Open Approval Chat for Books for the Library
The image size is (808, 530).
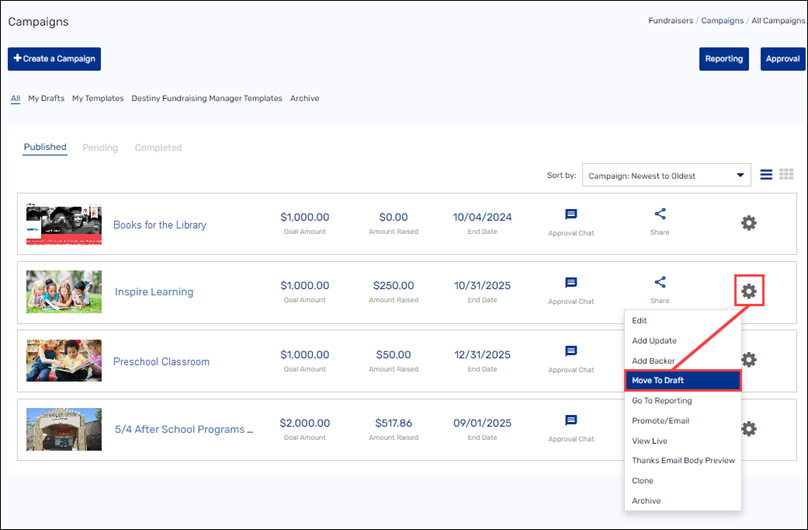tap(571, 215)
